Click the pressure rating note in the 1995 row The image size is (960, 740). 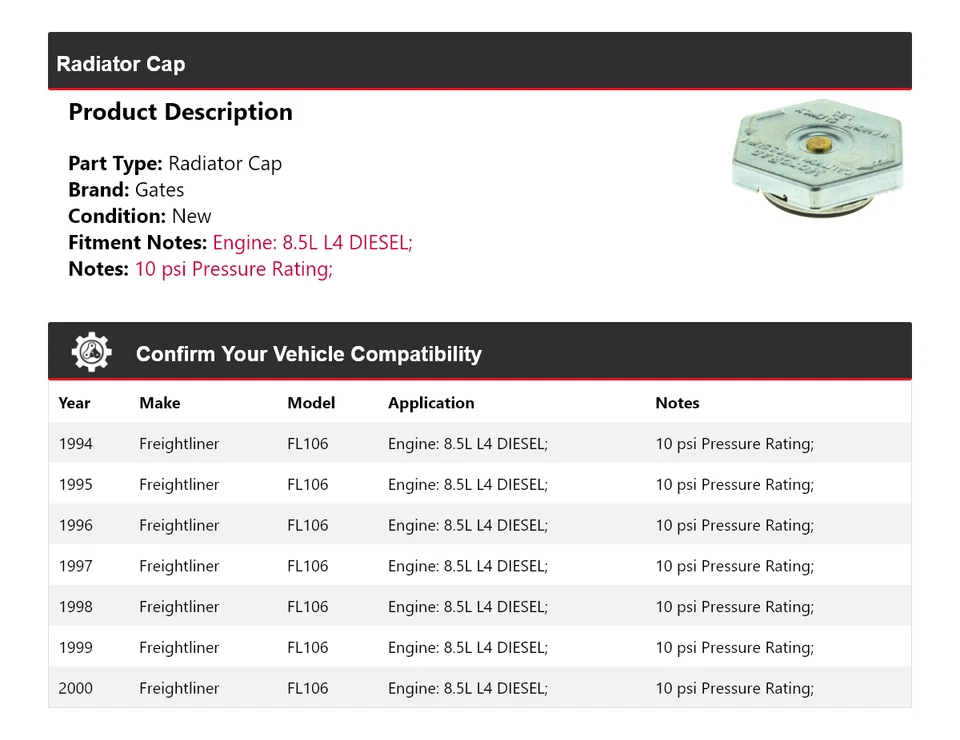pos(735,485)
